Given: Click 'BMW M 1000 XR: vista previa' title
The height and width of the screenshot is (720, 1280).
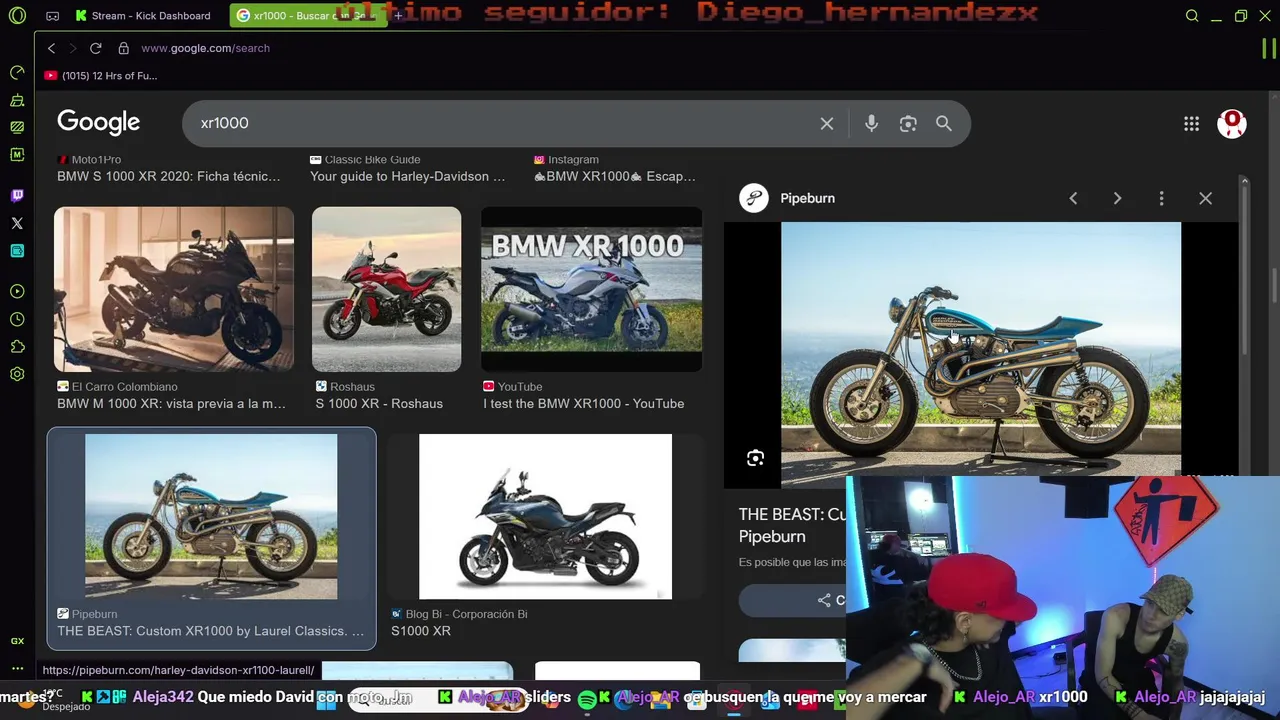Looking at the screenshot, I should tap(171, 404).
